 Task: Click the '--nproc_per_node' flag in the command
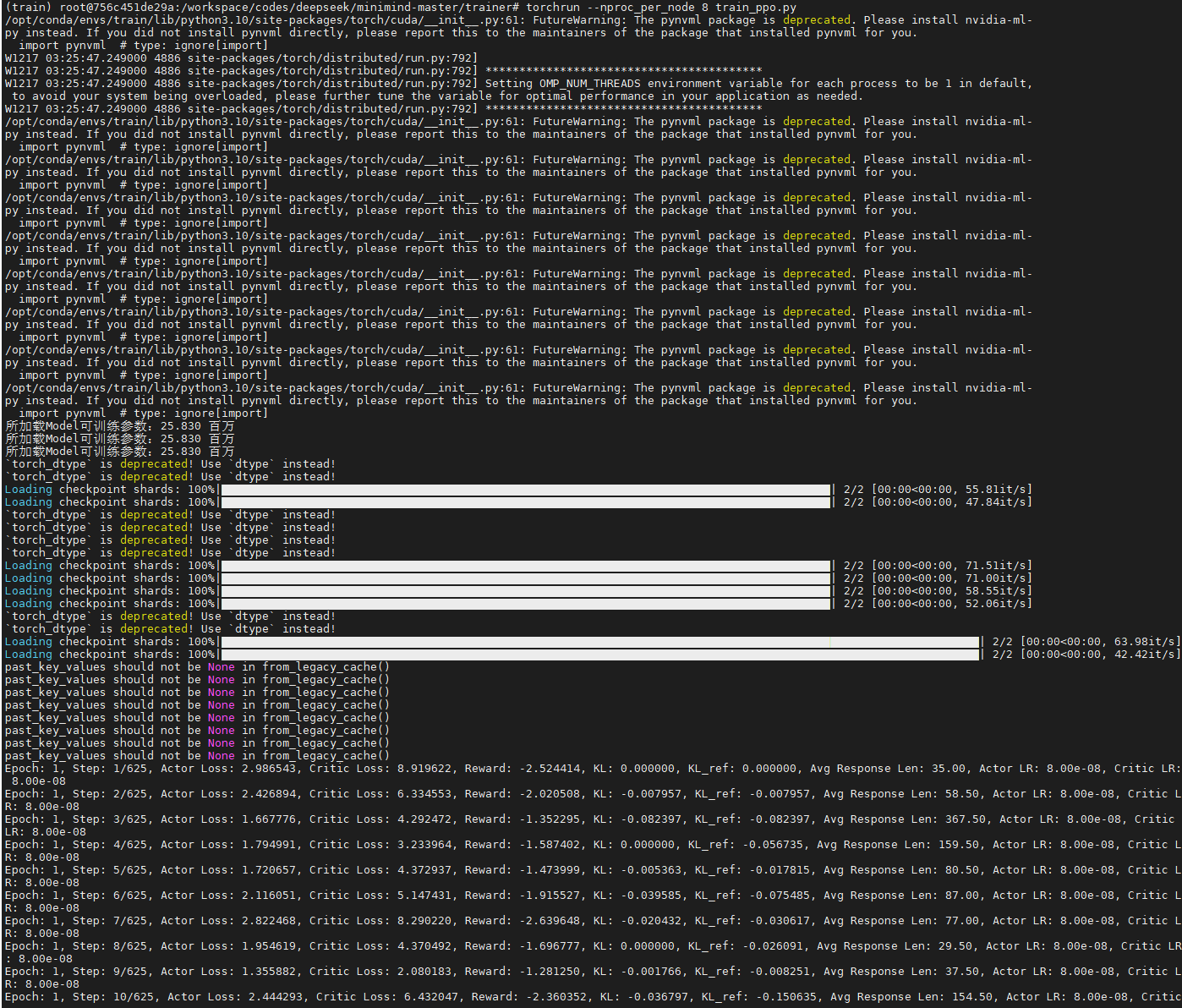click(641, 7)
